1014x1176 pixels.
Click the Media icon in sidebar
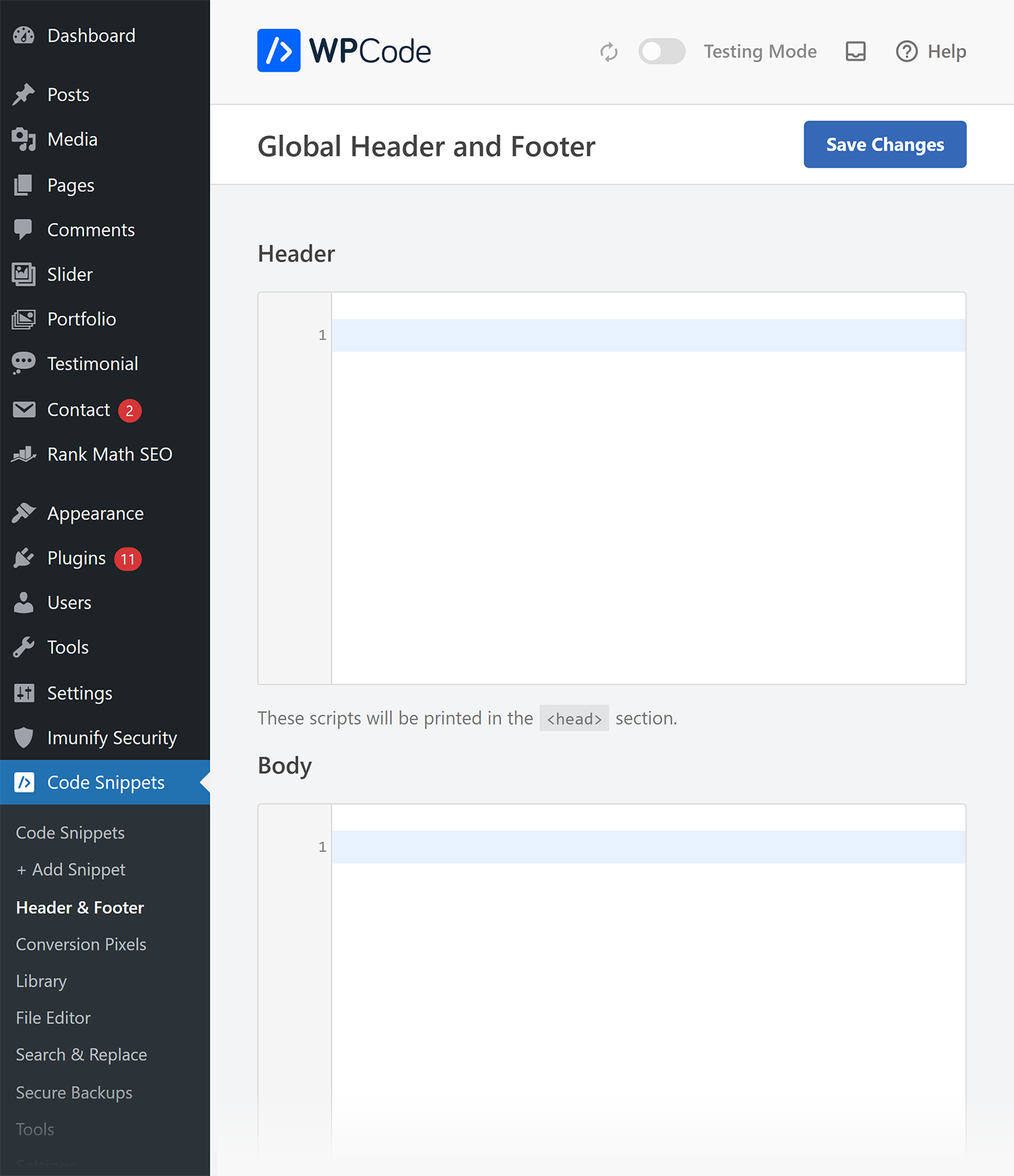24,139
